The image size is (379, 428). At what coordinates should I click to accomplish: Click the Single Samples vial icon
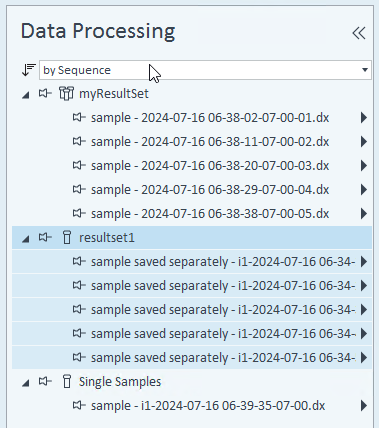coord(67,381)
